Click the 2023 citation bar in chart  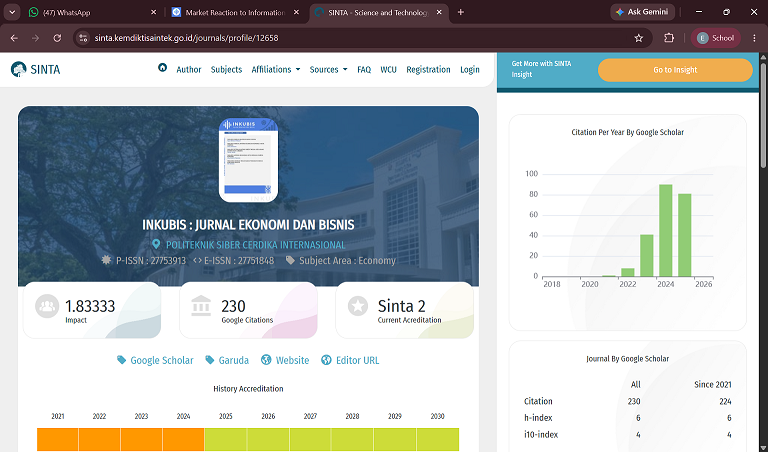tap(647, 255)
